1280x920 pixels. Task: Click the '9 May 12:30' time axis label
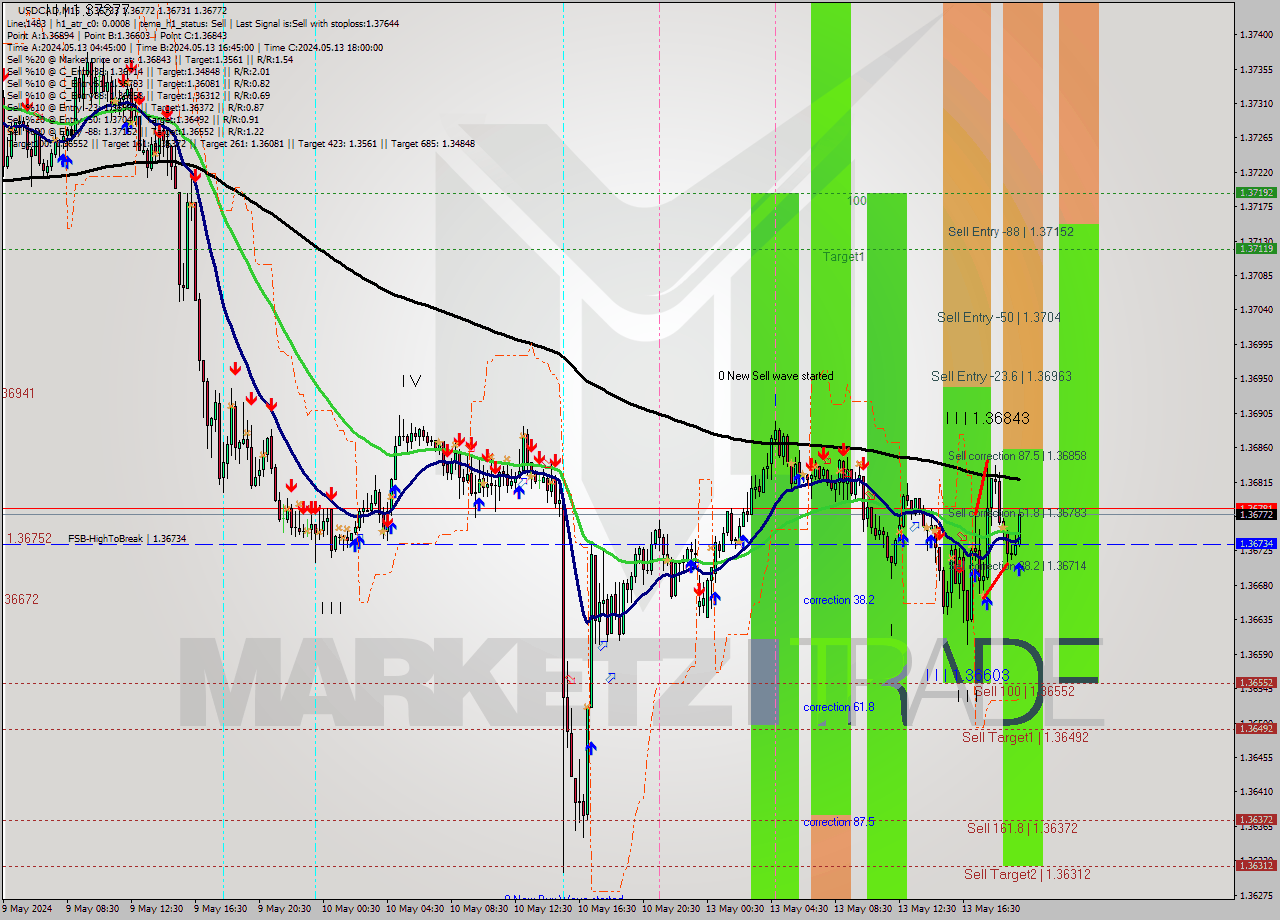tap(158, 909)
